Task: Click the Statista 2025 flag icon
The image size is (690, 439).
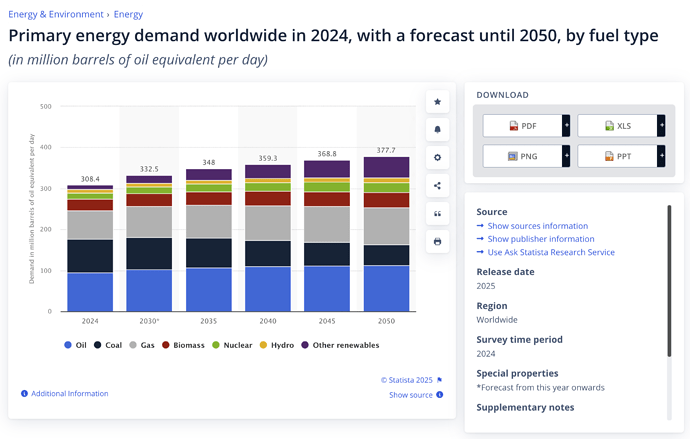Action: point(439,380)
